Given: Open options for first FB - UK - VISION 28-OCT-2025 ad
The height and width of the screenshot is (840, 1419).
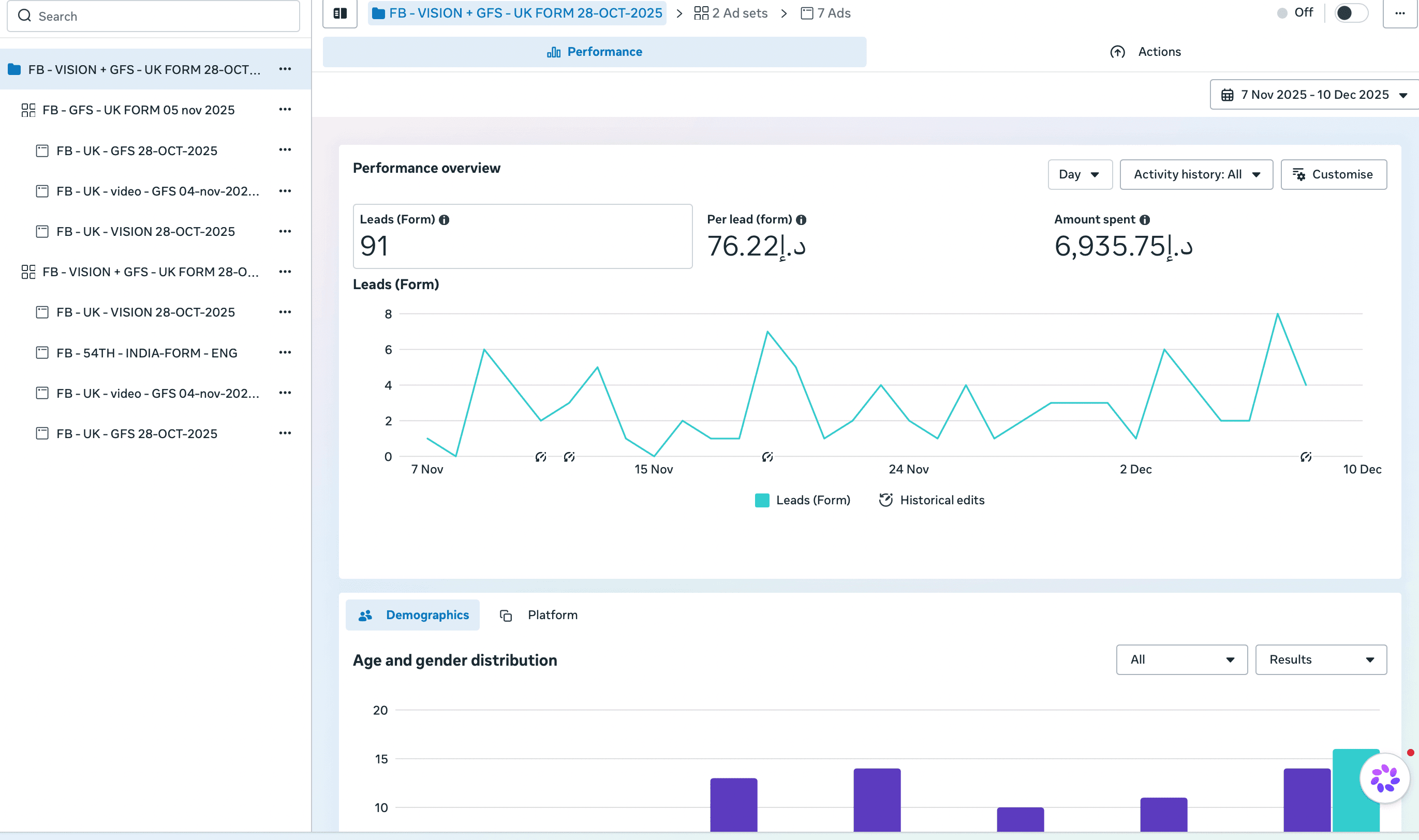Looking at the screenshot, I should point(285,231).
